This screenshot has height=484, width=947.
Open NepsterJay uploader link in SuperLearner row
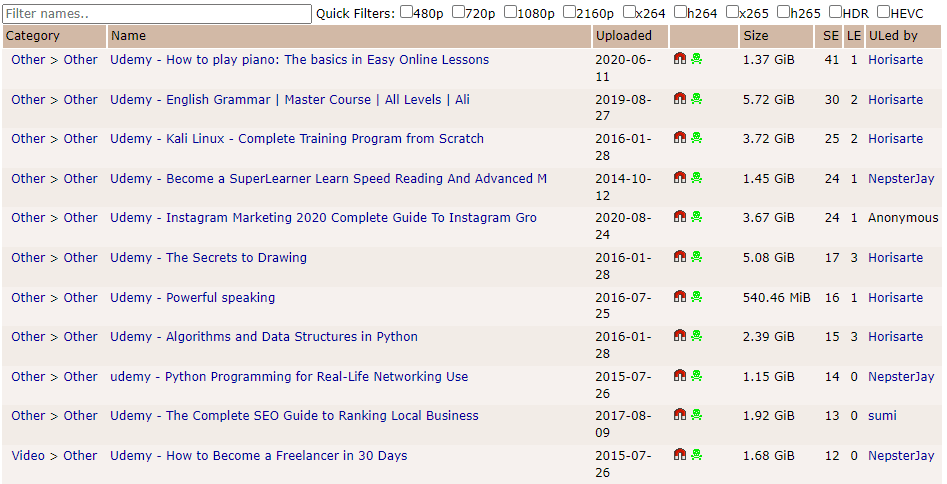coord(901,178)
